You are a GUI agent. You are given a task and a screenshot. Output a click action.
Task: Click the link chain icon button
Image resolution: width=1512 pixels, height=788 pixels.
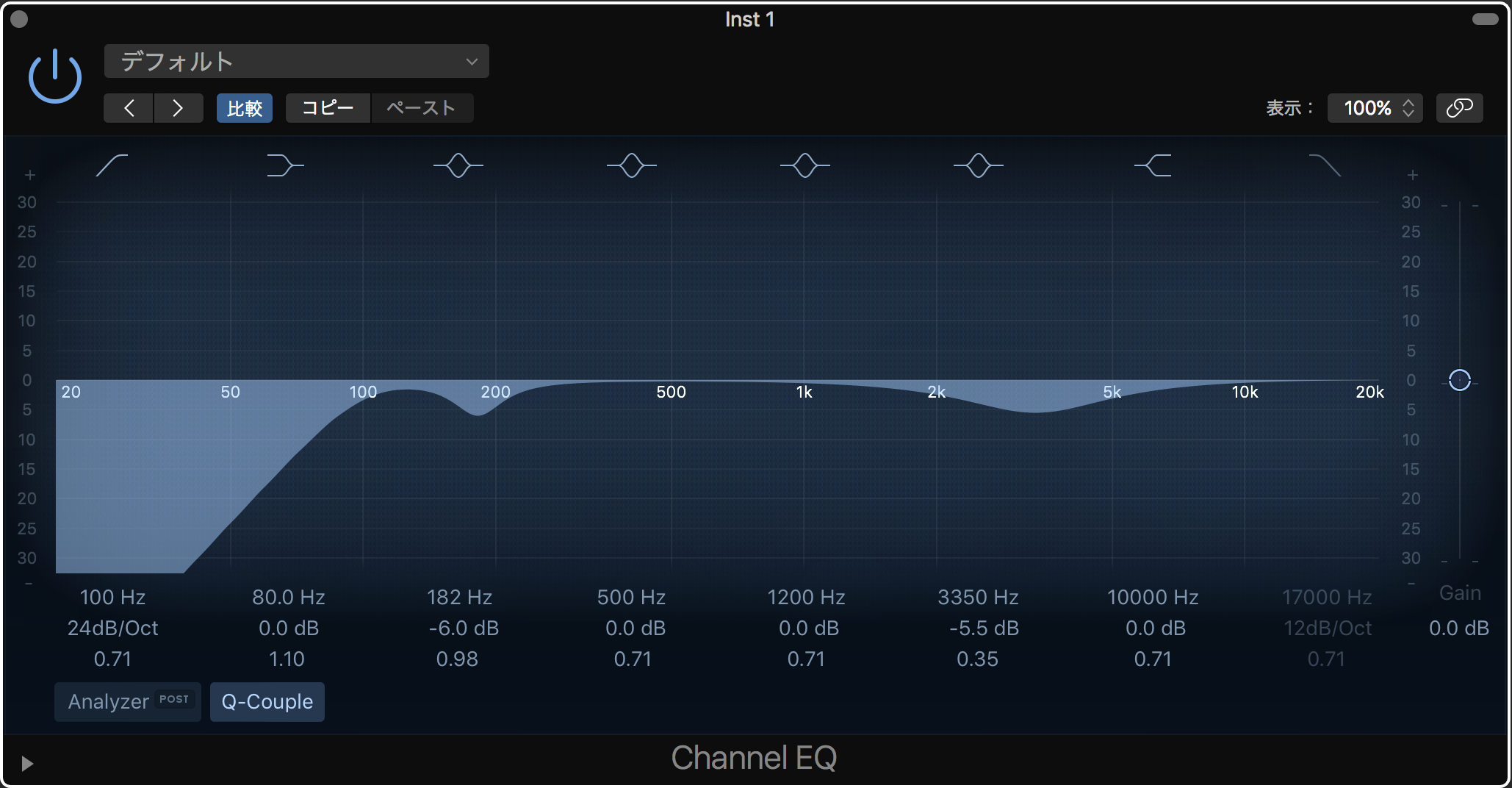coord(1459,108)
